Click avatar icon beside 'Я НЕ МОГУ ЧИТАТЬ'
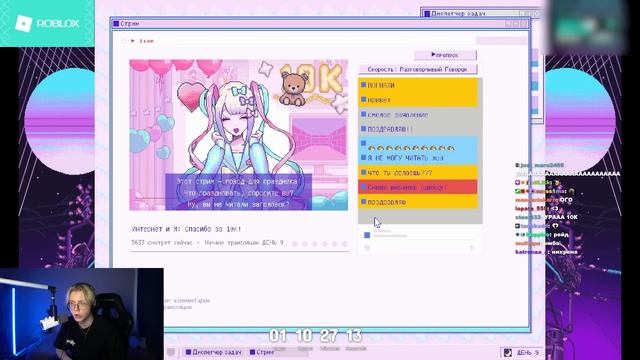Screen dimensions: 640x360 [x=363, y=158]
